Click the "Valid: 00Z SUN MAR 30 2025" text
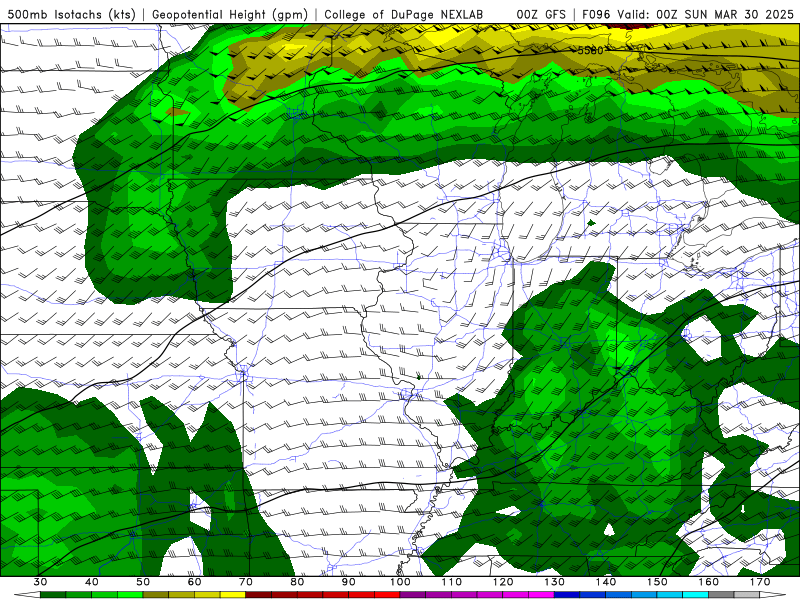This screenshot has height=600, width=800. [x=706, y=14]
